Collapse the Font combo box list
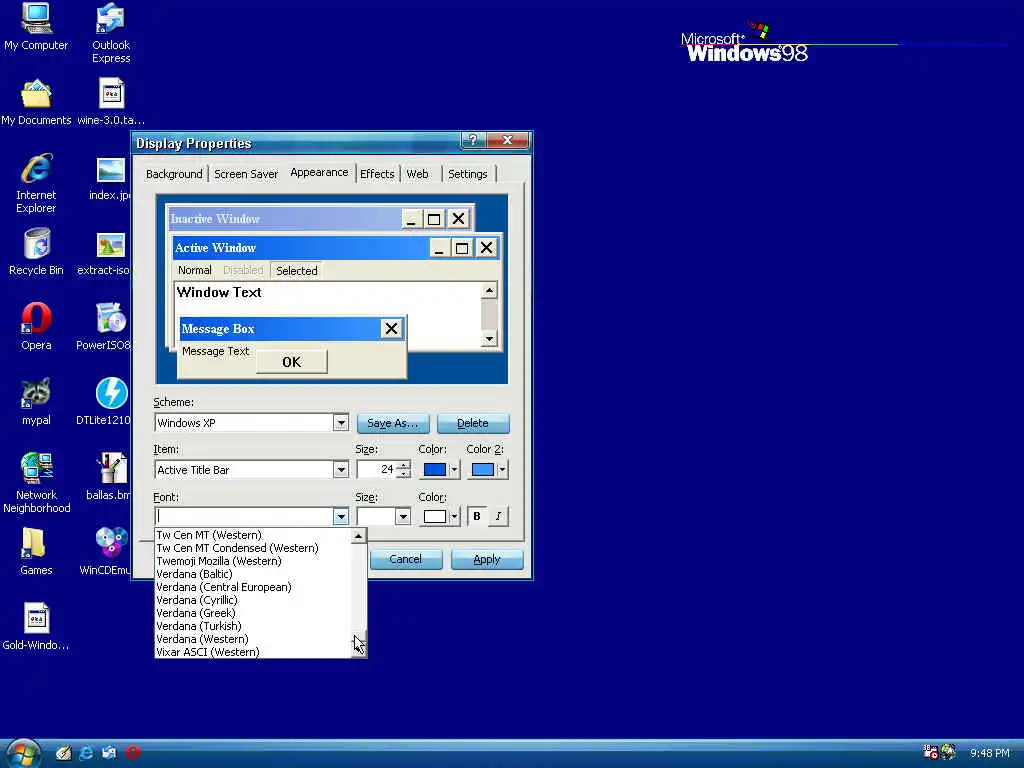The height and width of the screenshot is (768, 1024). pyautogui.click(x=341, y=517)
